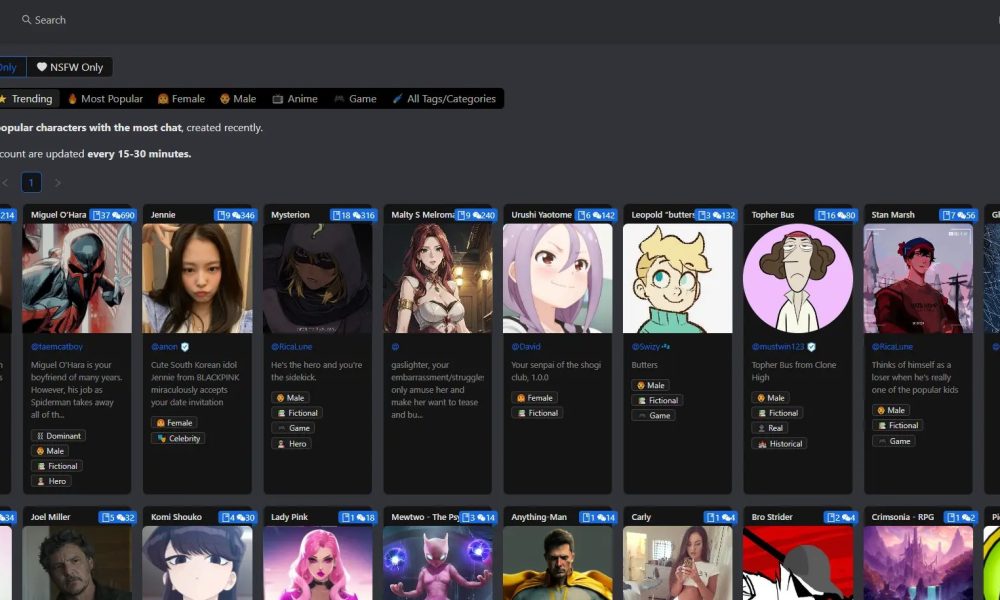Click Game tag on Mysterion card
The width and height of the screenshot is (1000, 600).
tap(293, 428)
